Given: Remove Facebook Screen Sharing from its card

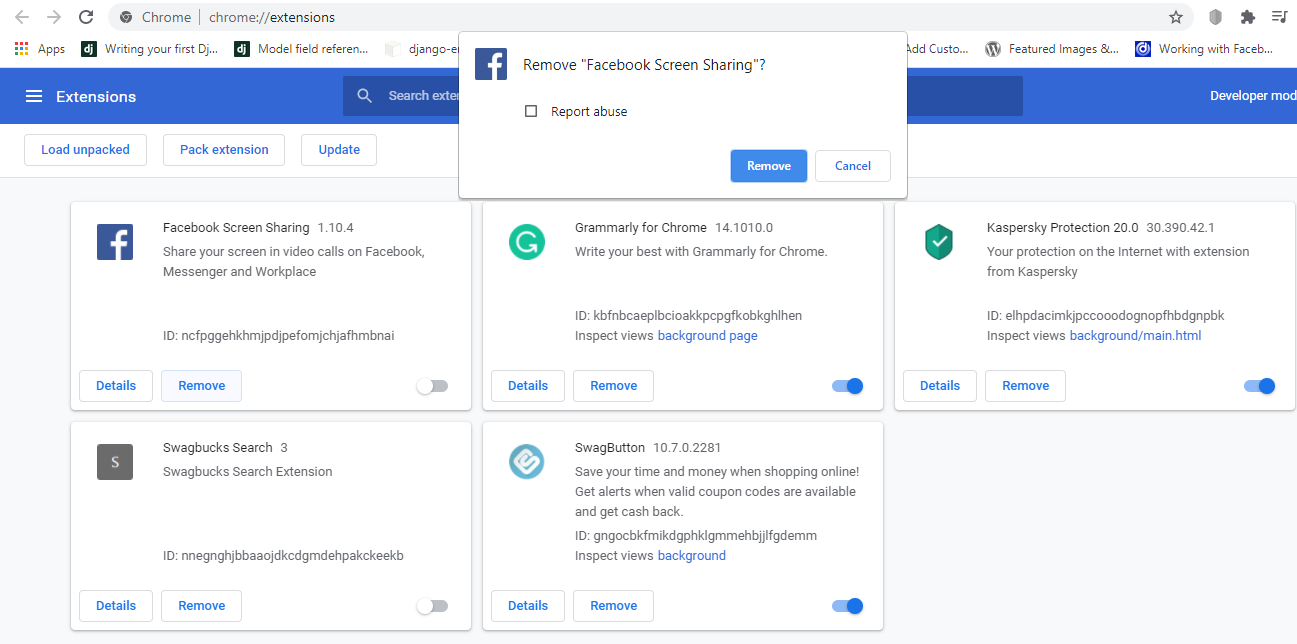Looking at the screenshot, I should 202,386.
